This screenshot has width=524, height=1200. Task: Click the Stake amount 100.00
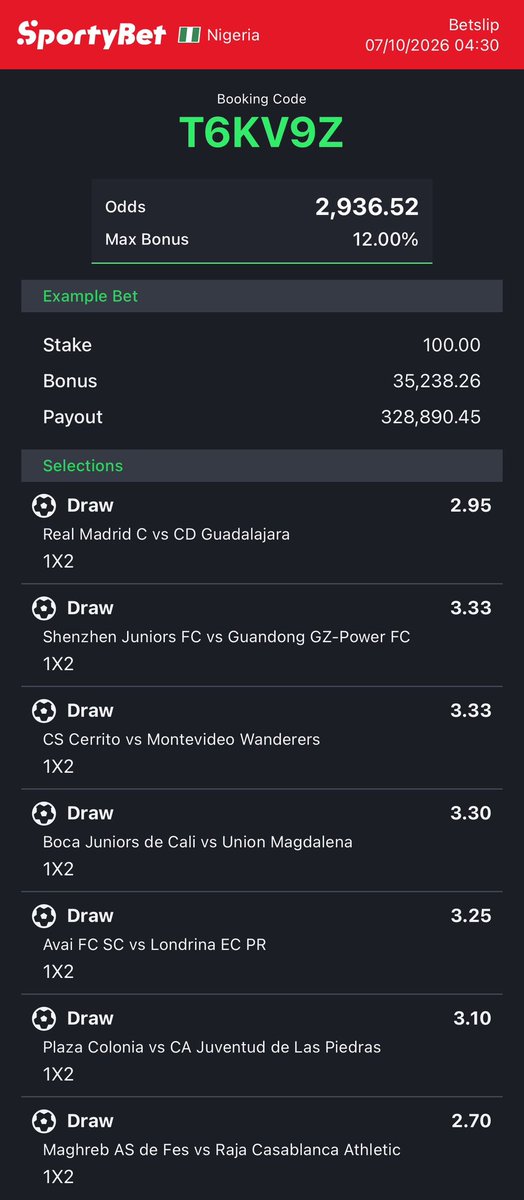click(452, 345)
